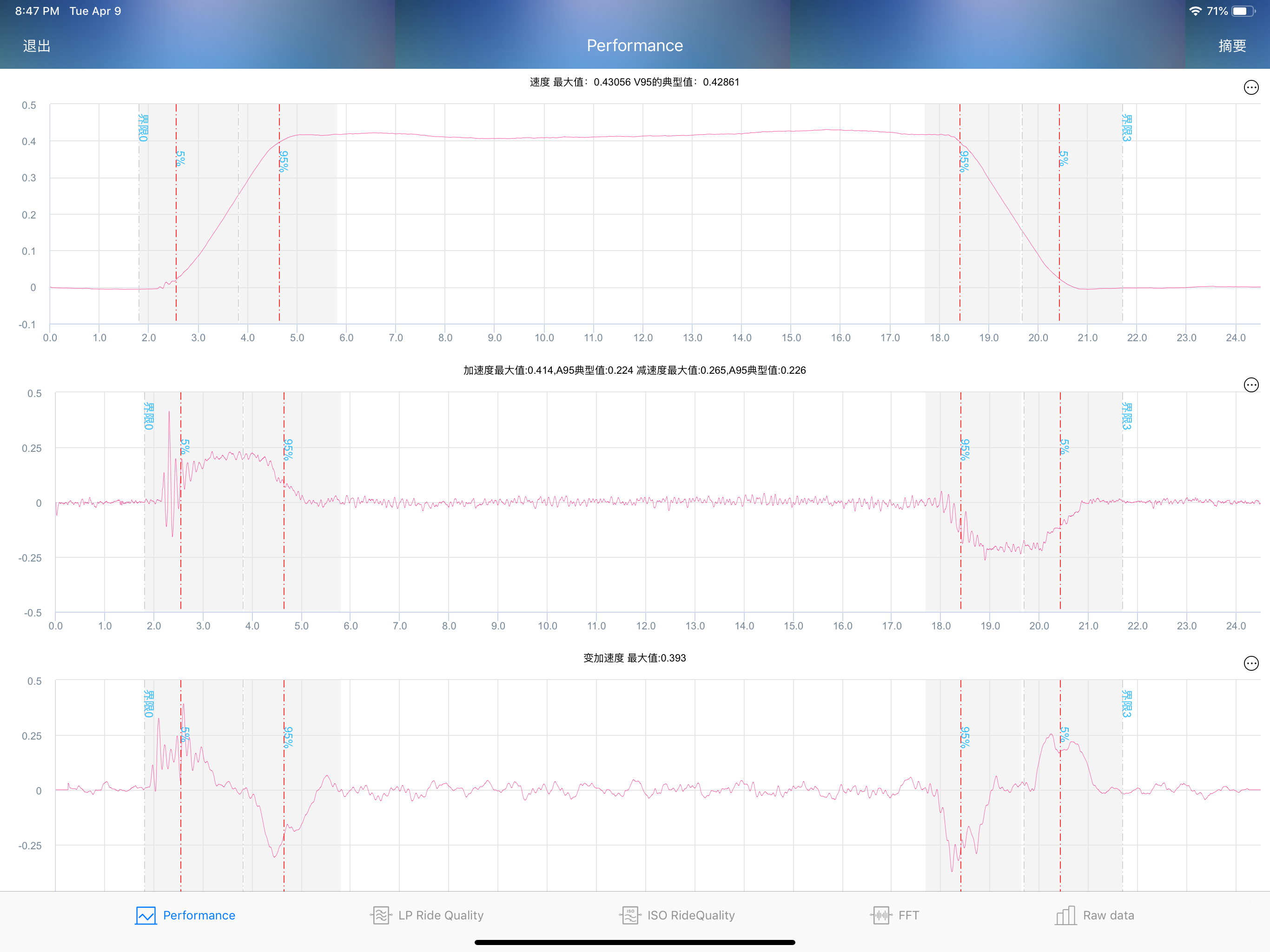This screenshot has height=952, width=1270.
Task: Click the velocity chart title 速度 最大值
Action: (635, 82)
